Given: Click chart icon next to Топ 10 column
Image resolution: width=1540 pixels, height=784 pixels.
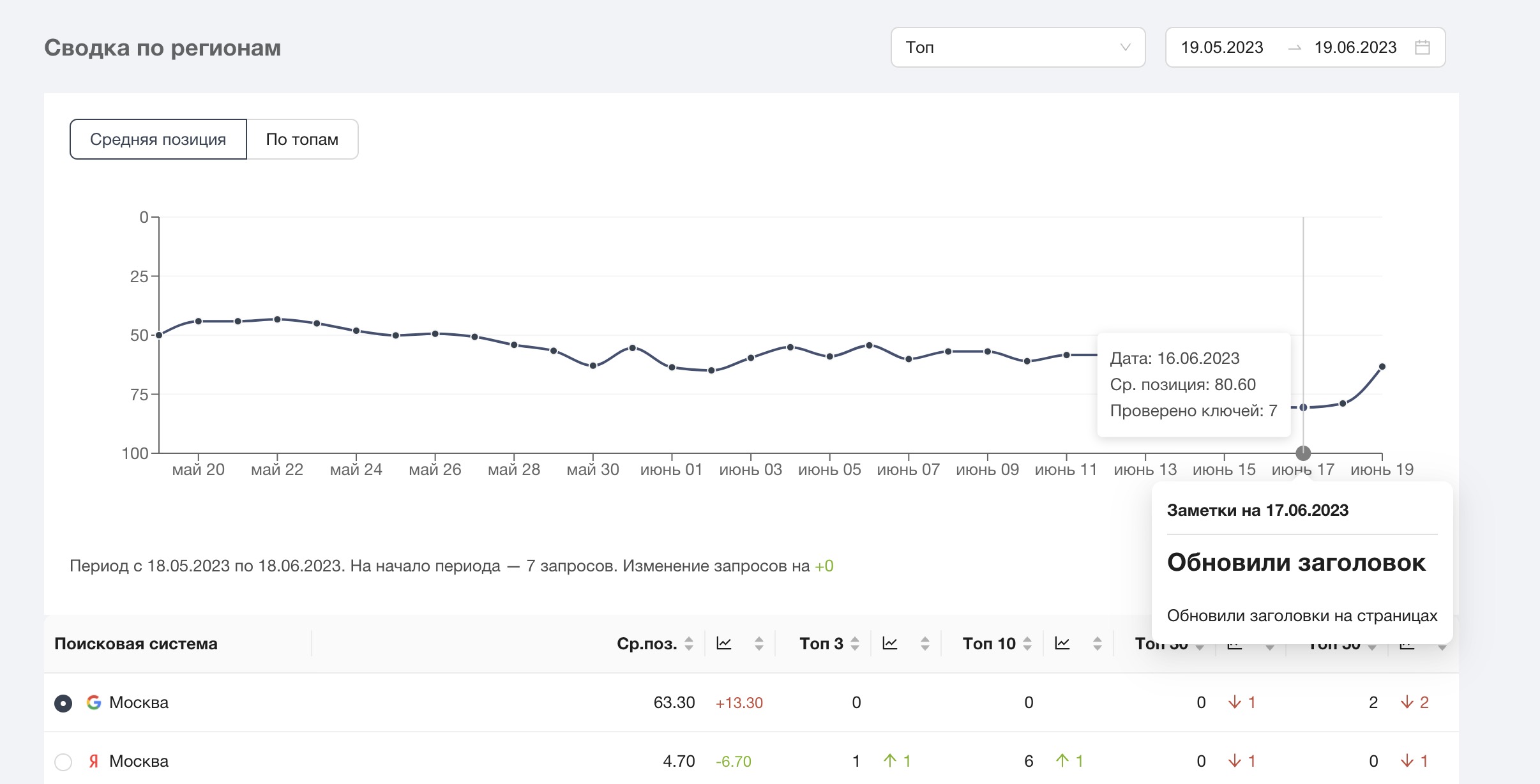Looking at the screenshot, I should [x=1062, y=644].
